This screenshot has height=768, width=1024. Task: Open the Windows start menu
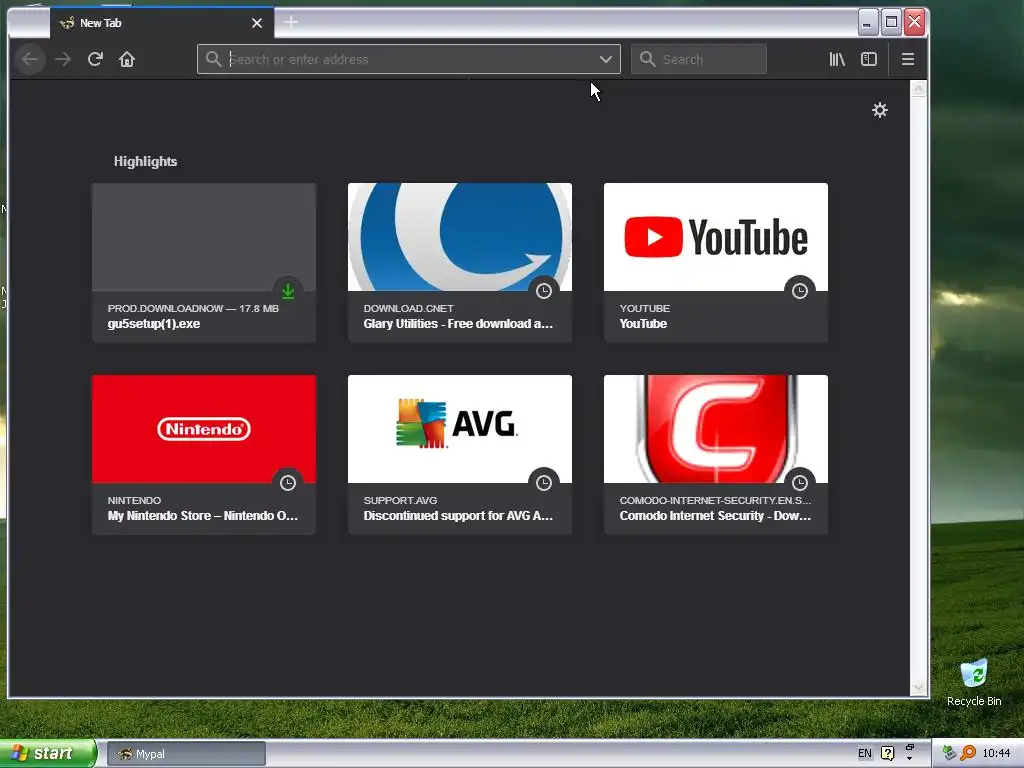pos(48,754)
